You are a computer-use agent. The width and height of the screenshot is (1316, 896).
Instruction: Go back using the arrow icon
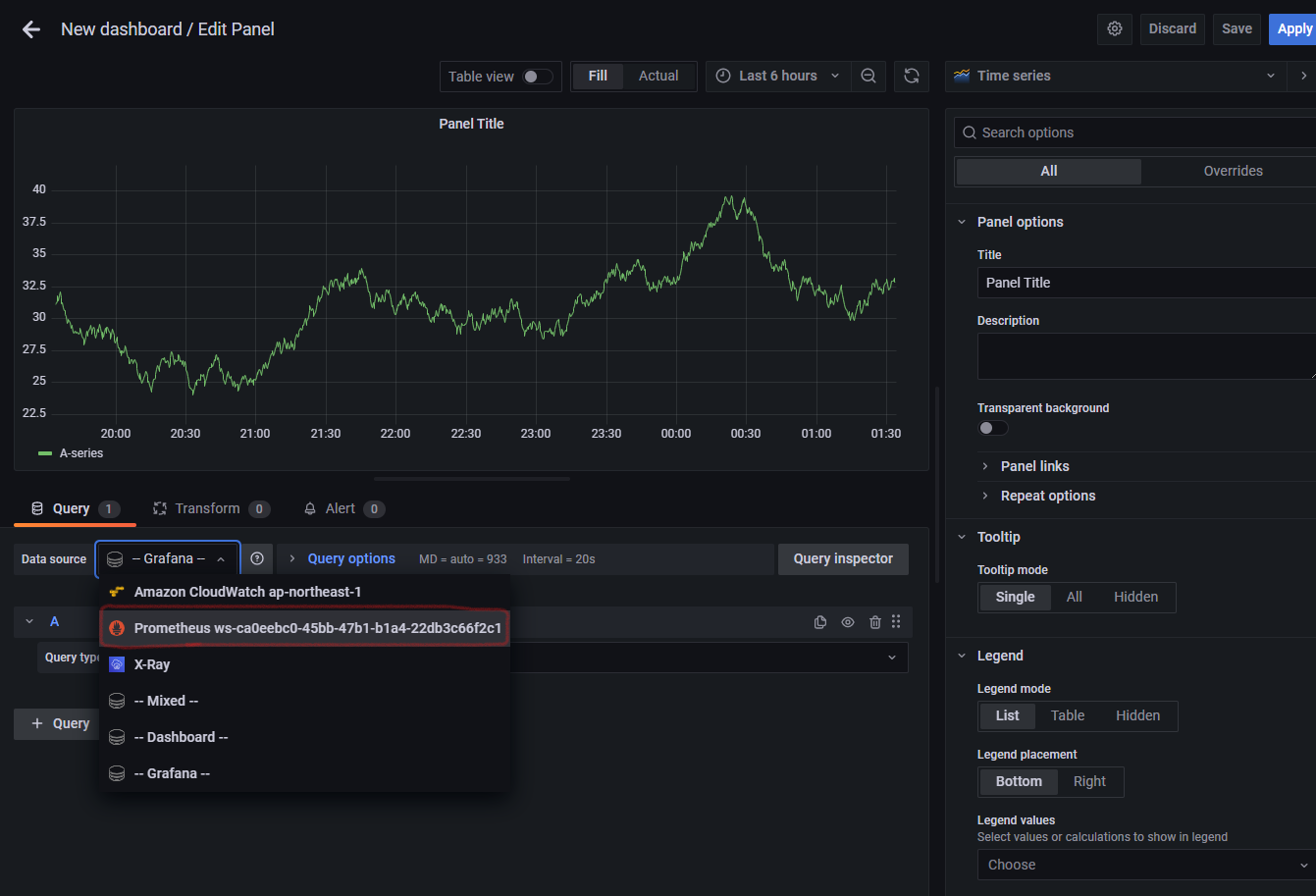[31, 29]
